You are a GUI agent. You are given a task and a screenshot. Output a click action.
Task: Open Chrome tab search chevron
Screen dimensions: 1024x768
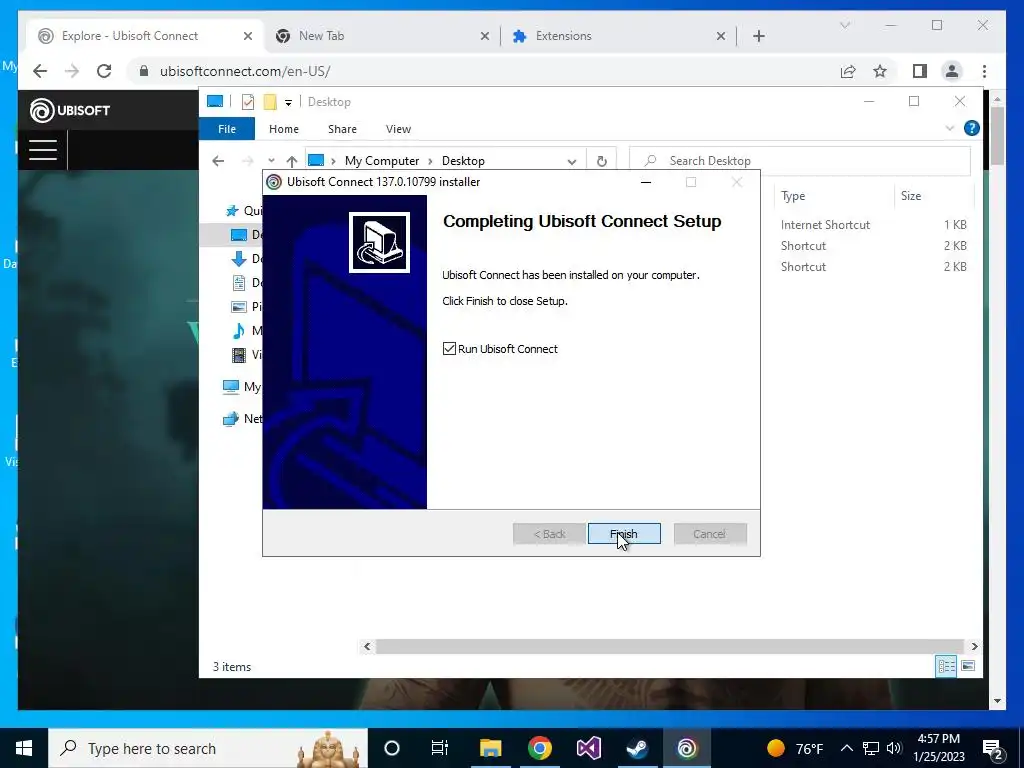[x=844, y=25]
